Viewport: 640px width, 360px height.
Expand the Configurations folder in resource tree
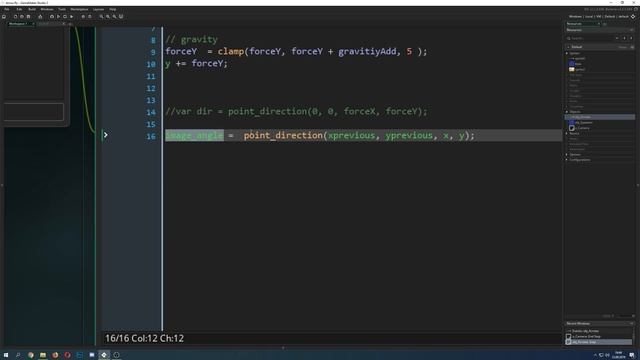coord(567,160)
